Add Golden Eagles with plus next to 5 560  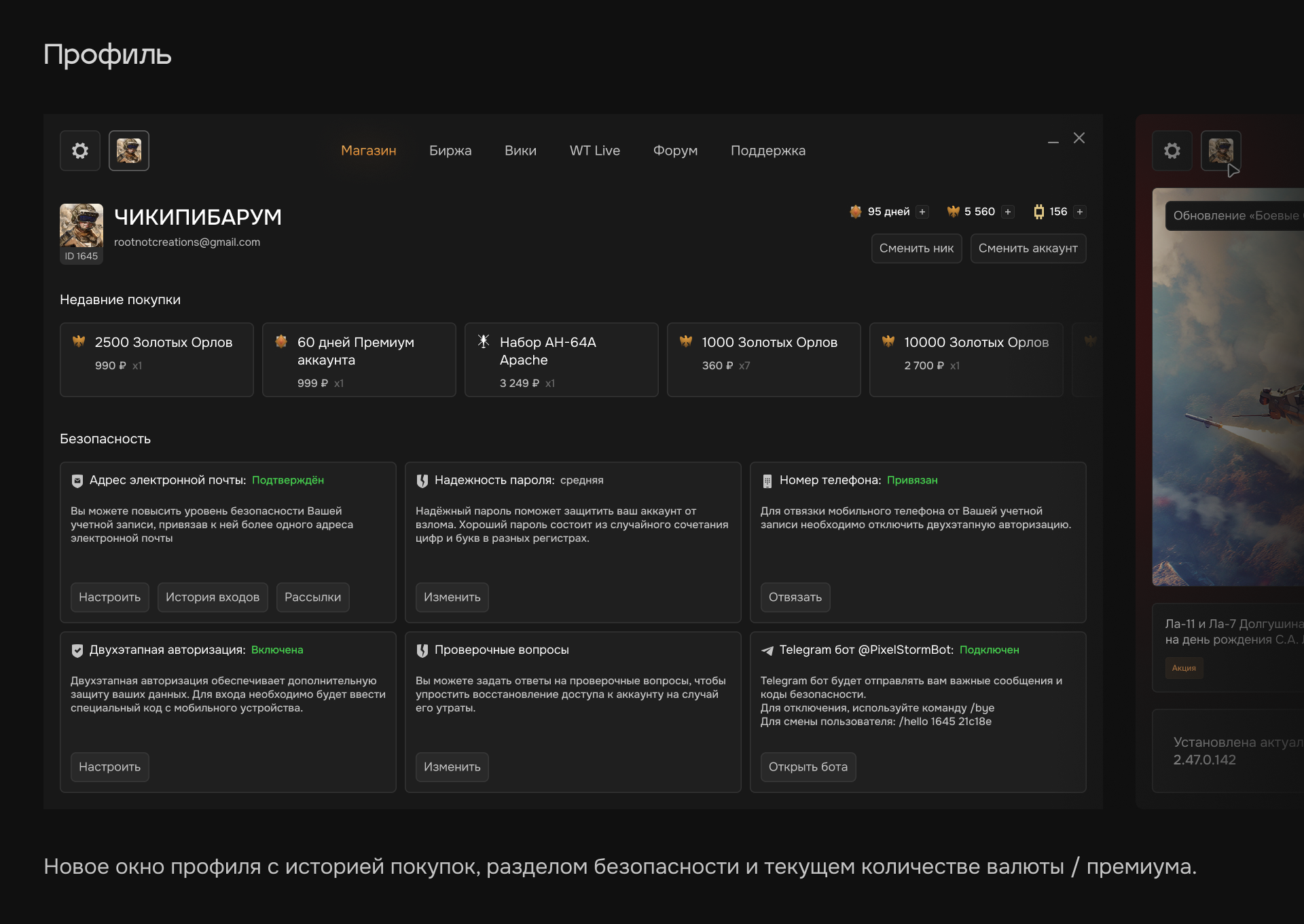[1008, 212]
